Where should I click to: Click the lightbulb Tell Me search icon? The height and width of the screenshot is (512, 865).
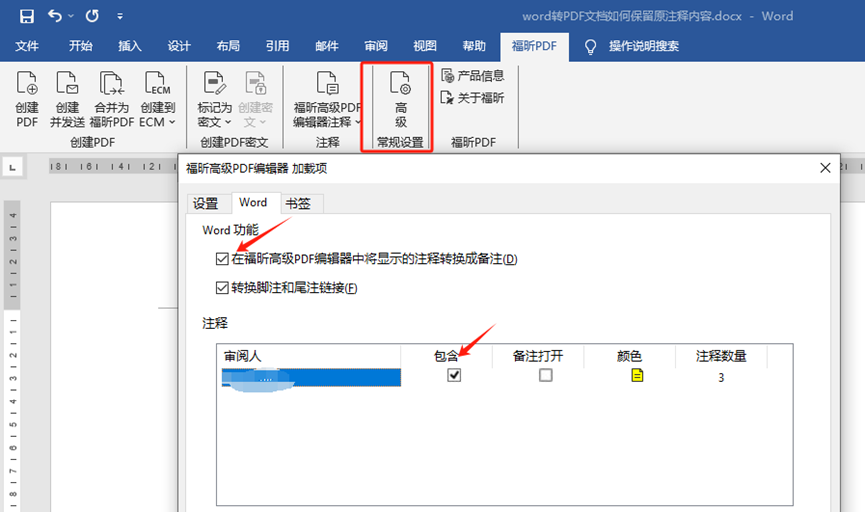click(591, 47)
